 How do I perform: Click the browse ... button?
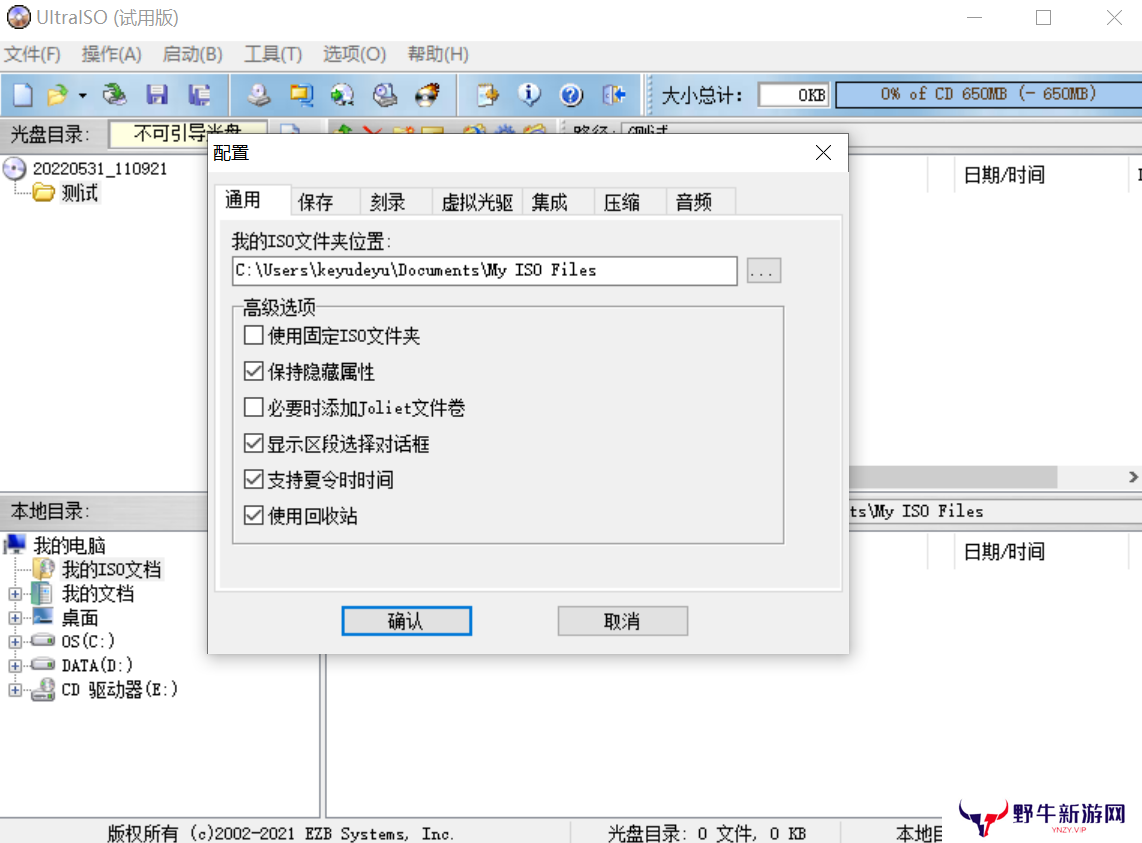[764, 271]
